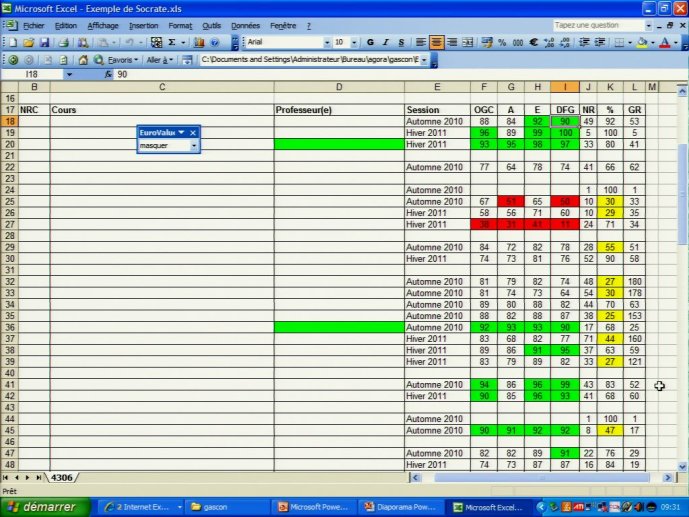Open the font color dropdown arrow

click(x=676, y=43)
